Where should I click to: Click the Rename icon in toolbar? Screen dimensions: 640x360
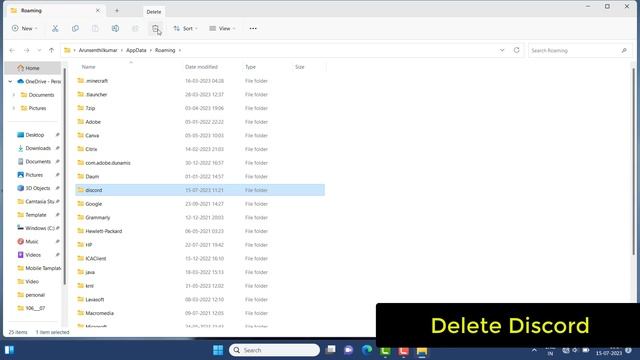pos(115,29)
